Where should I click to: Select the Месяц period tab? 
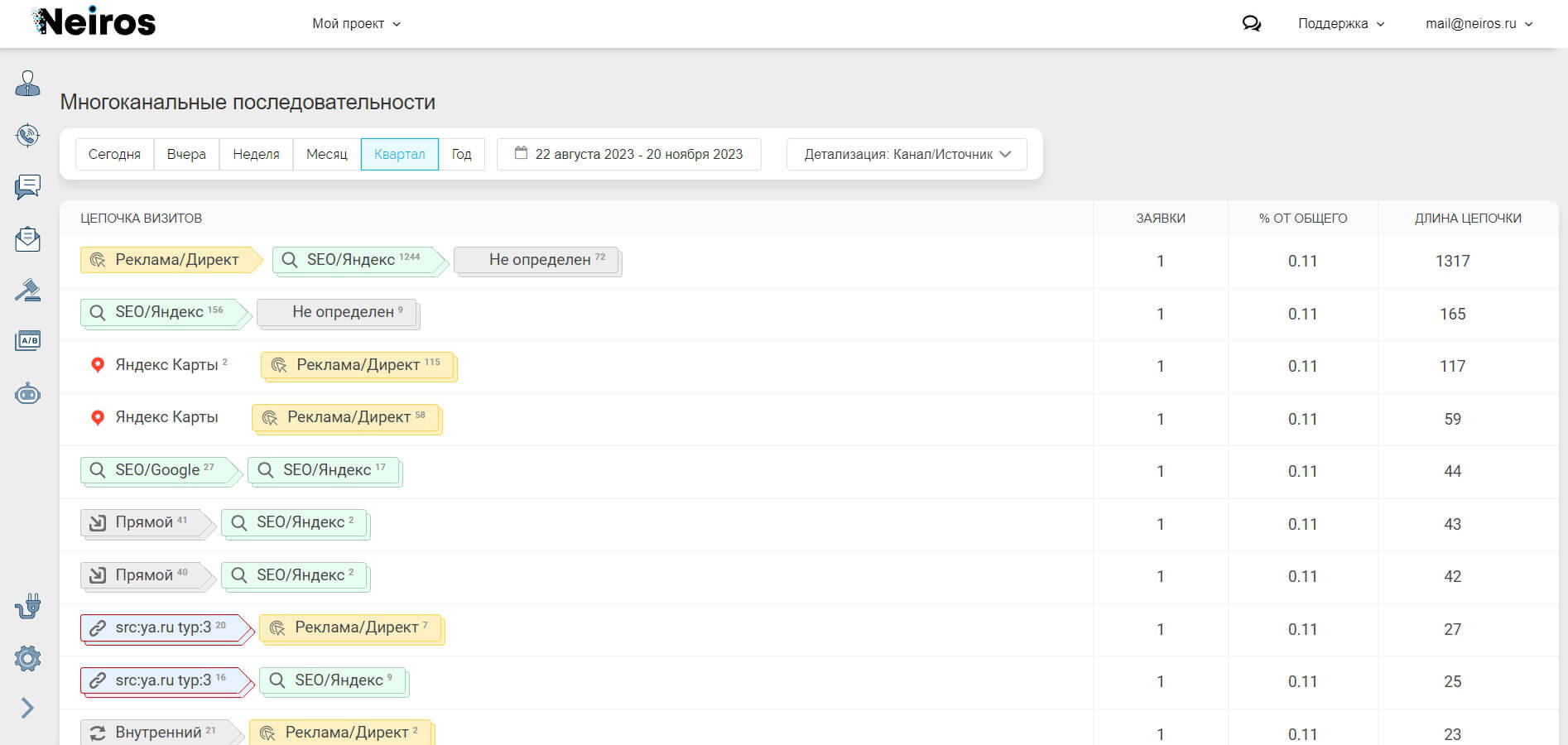point(327,154)
